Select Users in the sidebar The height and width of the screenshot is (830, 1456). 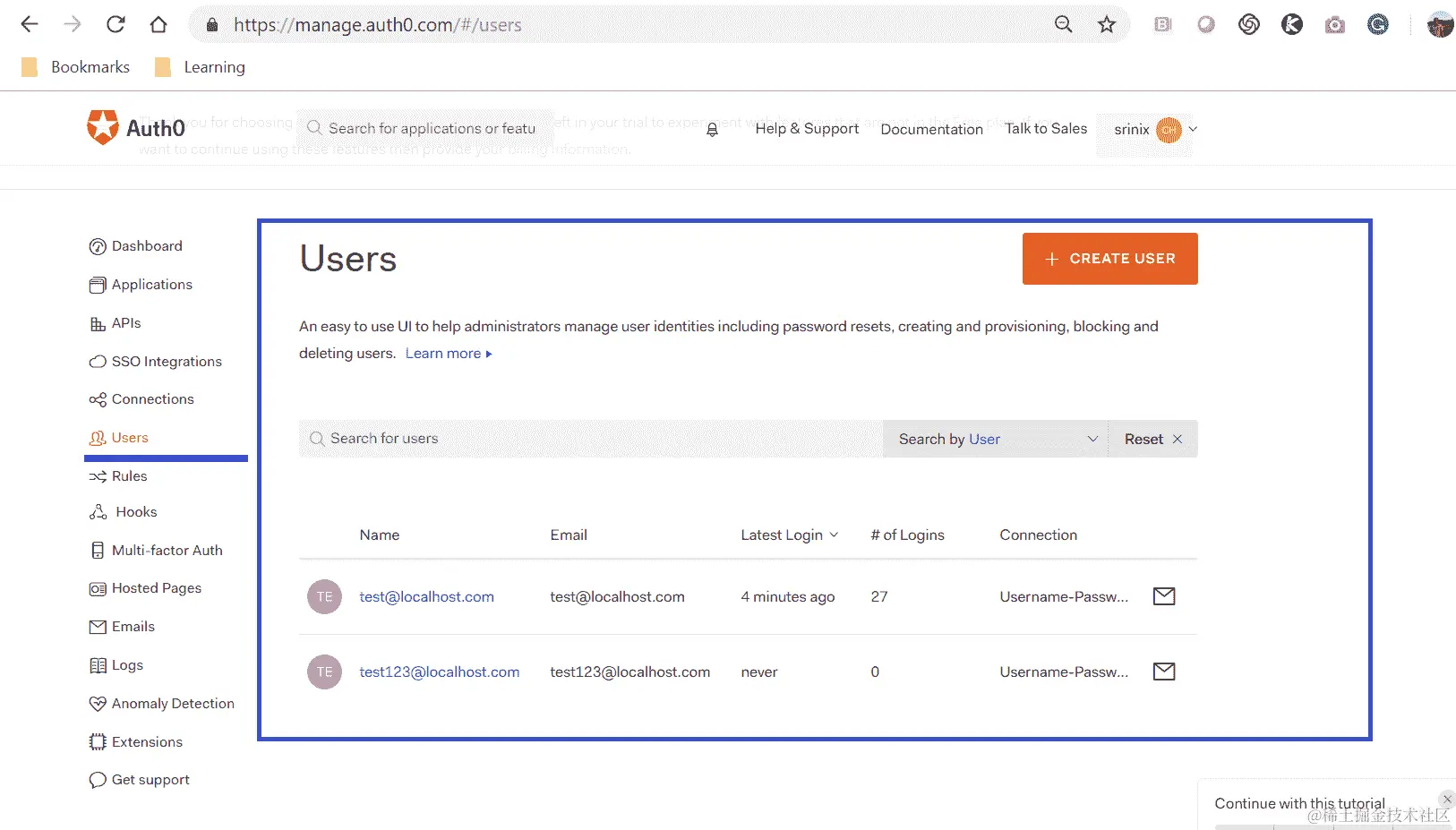coord(119,438)
